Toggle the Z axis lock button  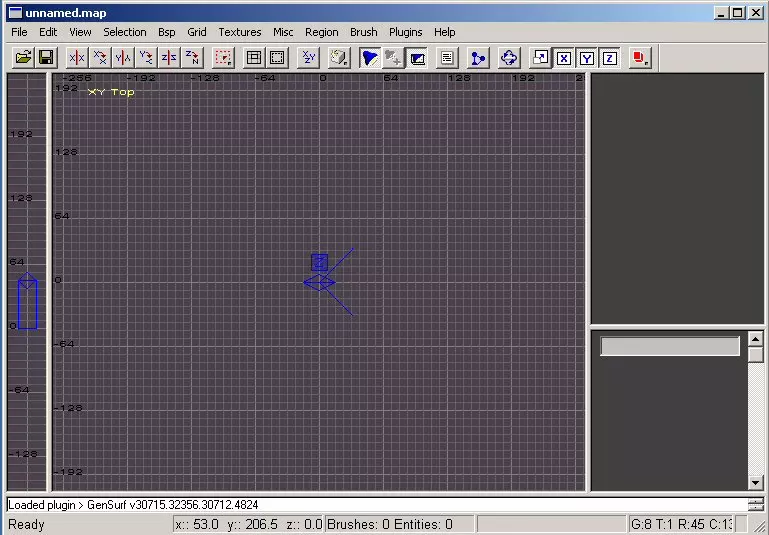point(610,58)
